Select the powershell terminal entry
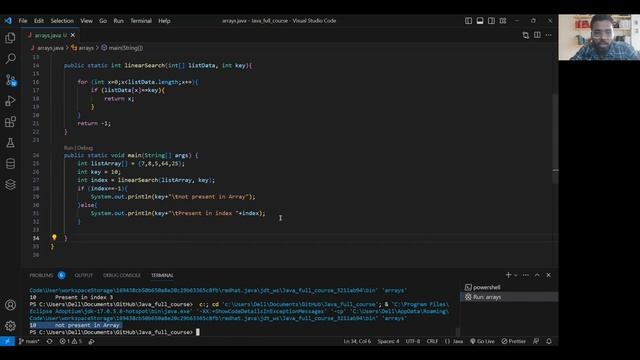Screen dimensions: 640x360 click(509, 287)
